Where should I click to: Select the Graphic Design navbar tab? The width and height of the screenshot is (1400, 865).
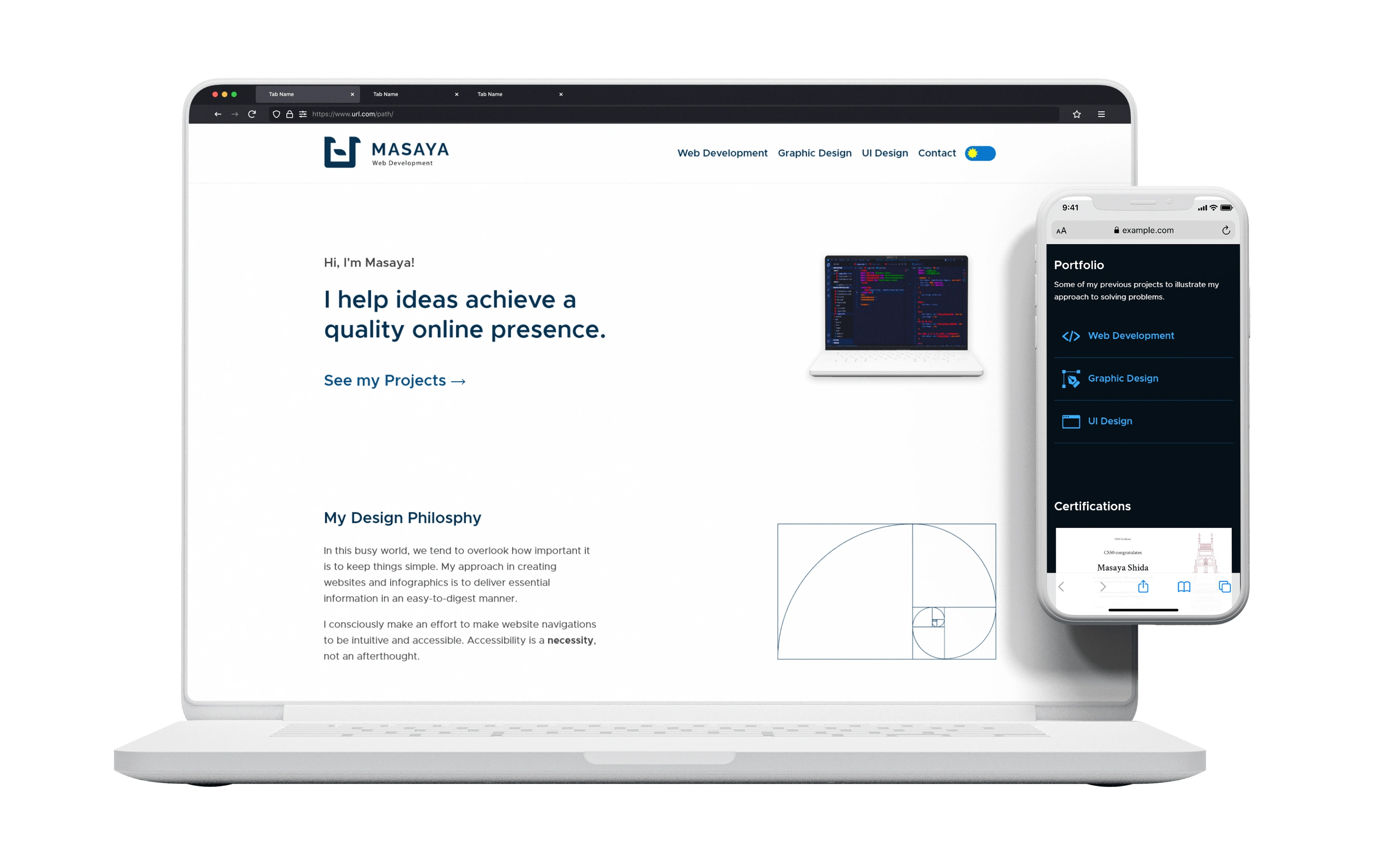pyautogui.click(x=814, y=153)
